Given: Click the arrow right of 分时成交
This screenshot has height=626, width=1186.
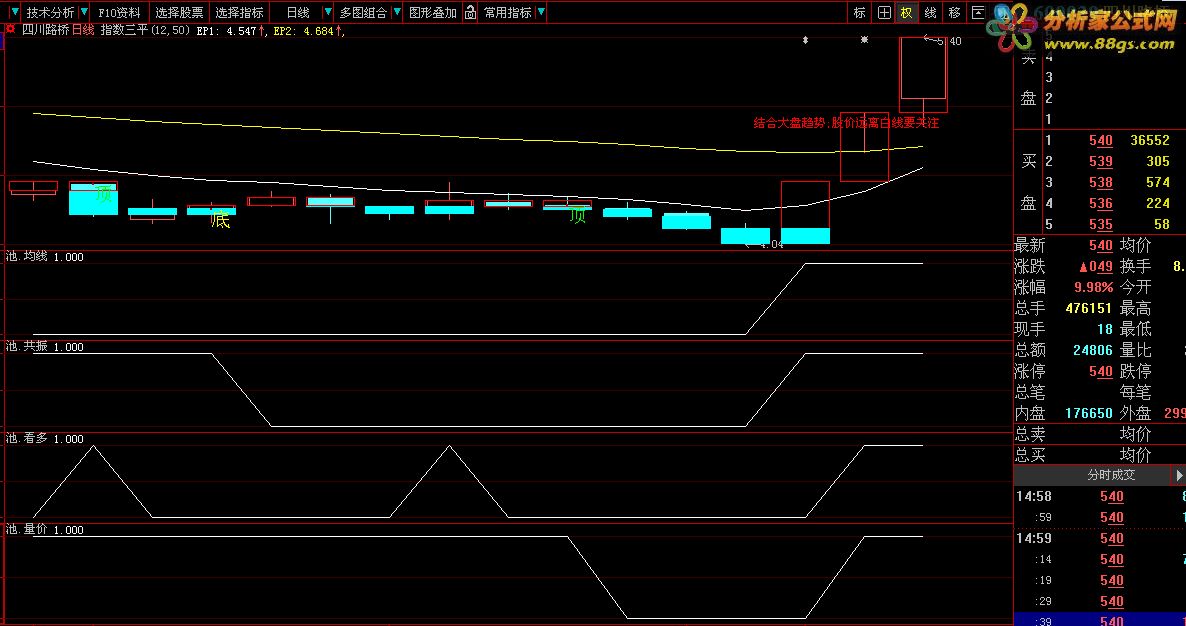Looking at the screenshot, I should [1178, 475].
